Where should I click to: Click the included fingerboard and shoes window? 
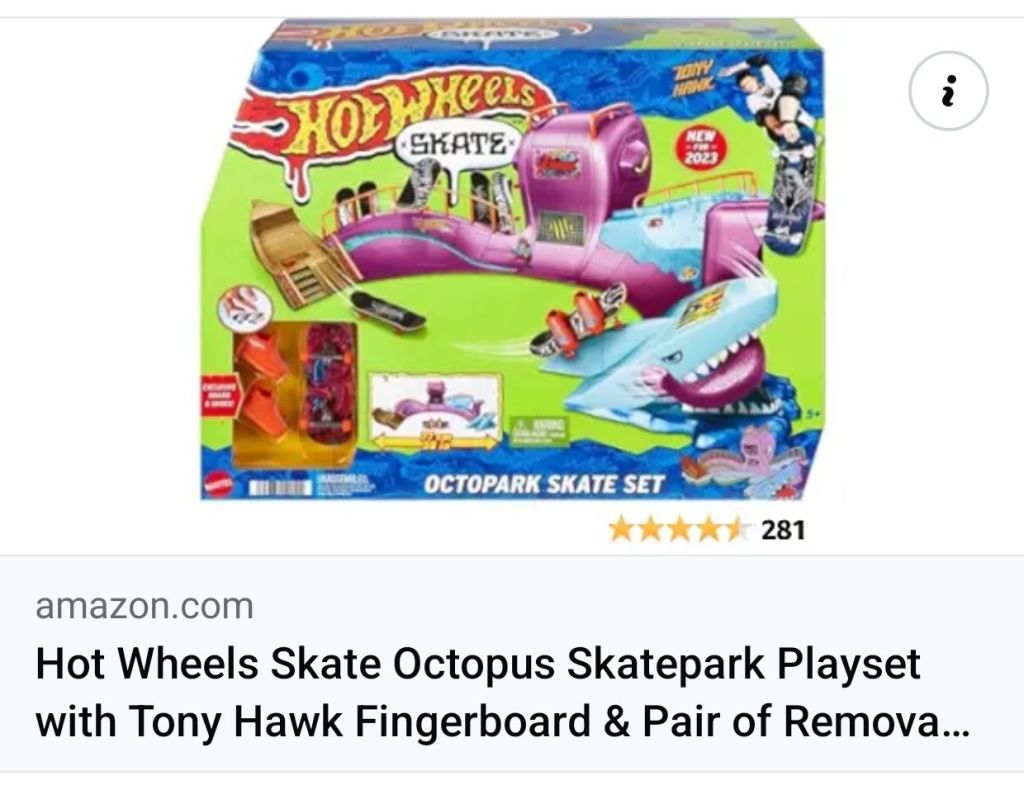pos(295,392)
